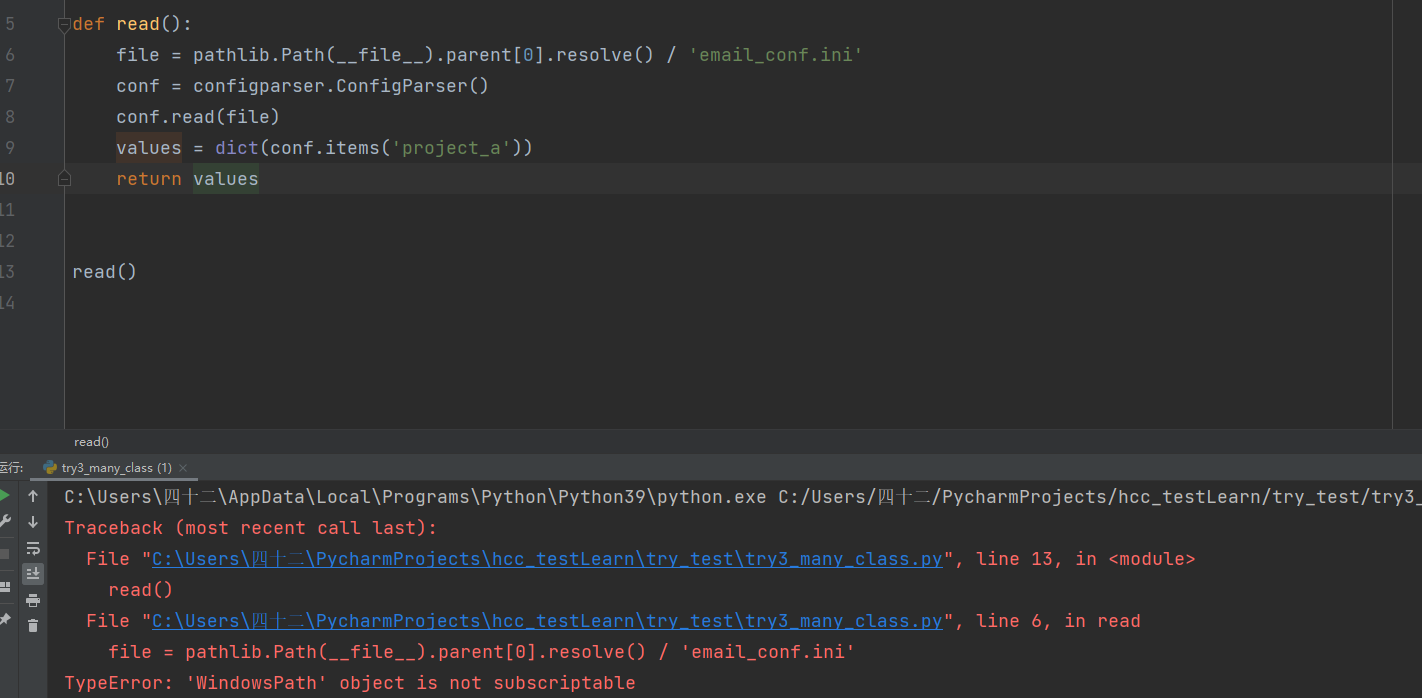Click the Python icon on run tab
The image size is (1422, 698).
50,468
